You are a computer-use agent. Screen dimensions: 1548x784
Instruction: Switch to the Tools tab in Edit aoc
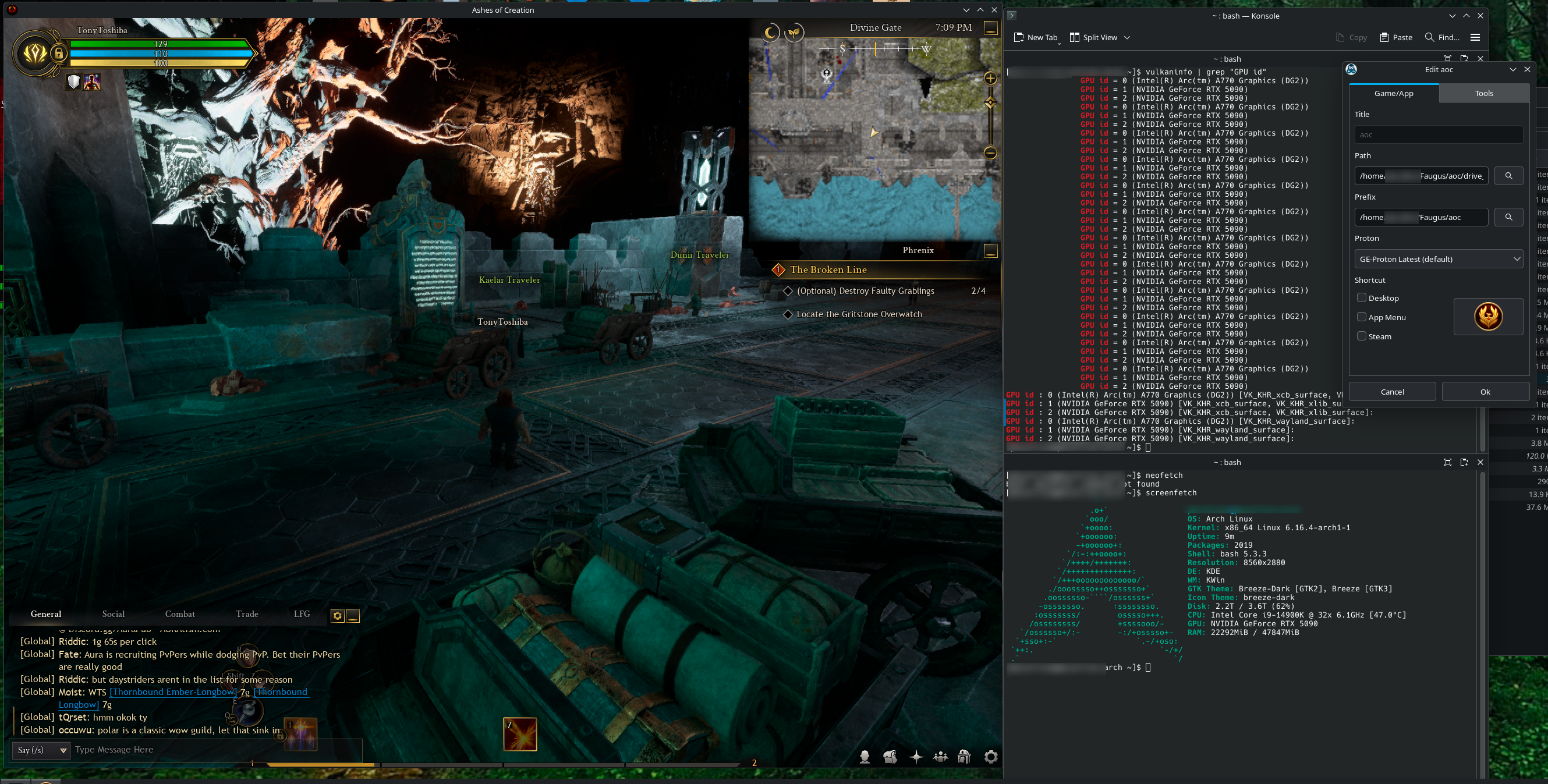(x=1484, y=93)
